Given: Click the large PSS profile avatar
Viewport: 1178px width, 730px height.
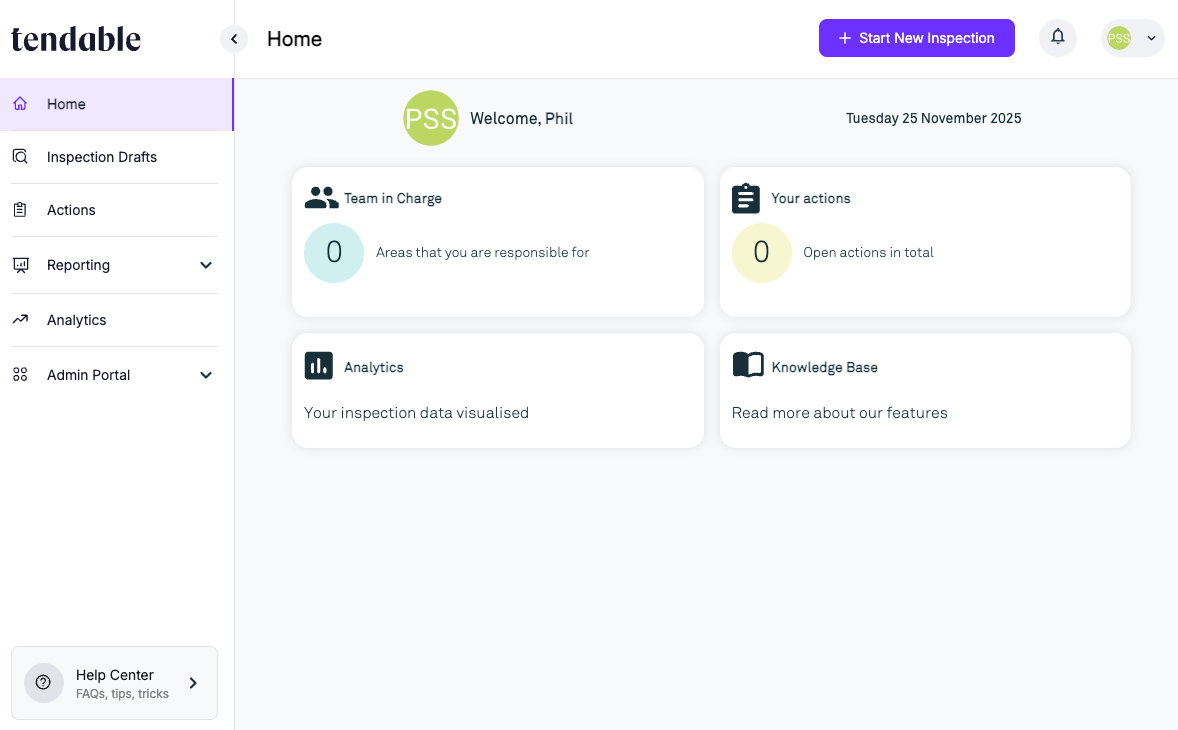Looking at the screenshot, I should click(430, 118).
